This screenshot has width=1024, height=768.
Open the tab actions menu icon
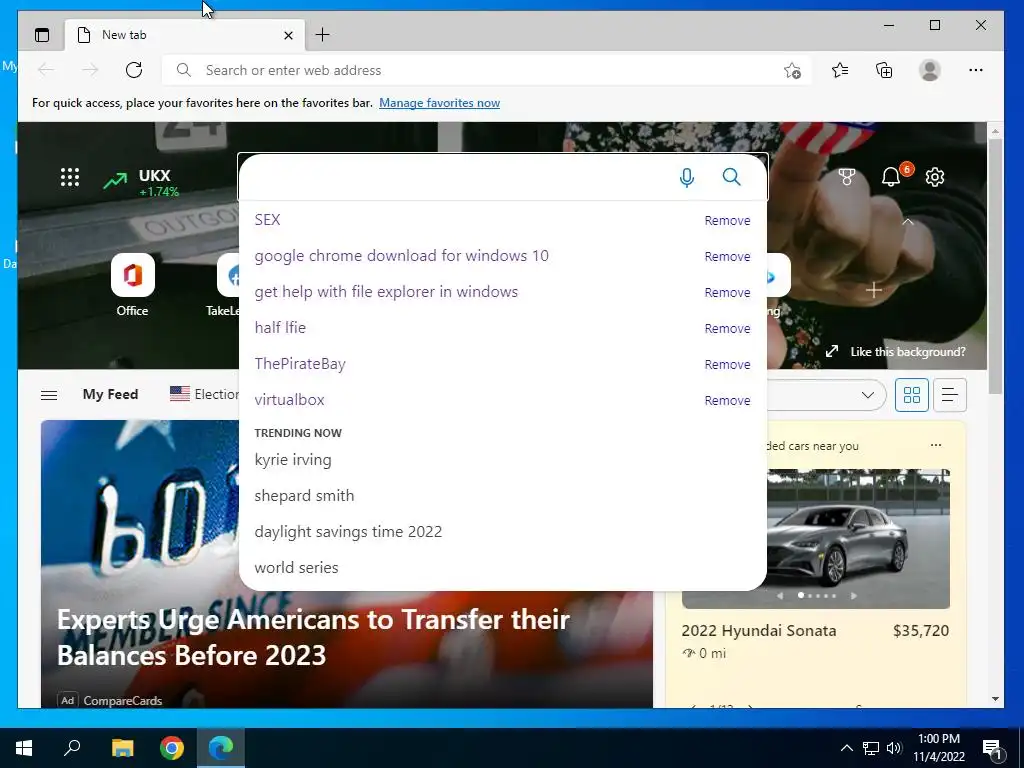tap(42, 35)
